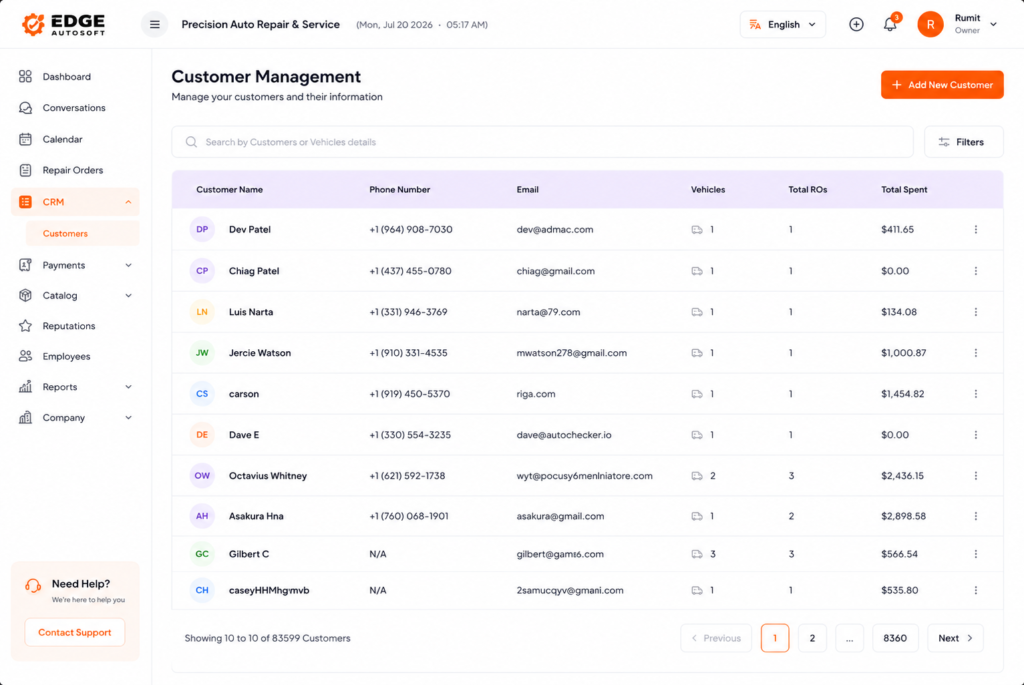Collapse the CRM section chevron
Image resolution: width=1024 pixels, height=685 pixels.
click(x=129, y=202)
